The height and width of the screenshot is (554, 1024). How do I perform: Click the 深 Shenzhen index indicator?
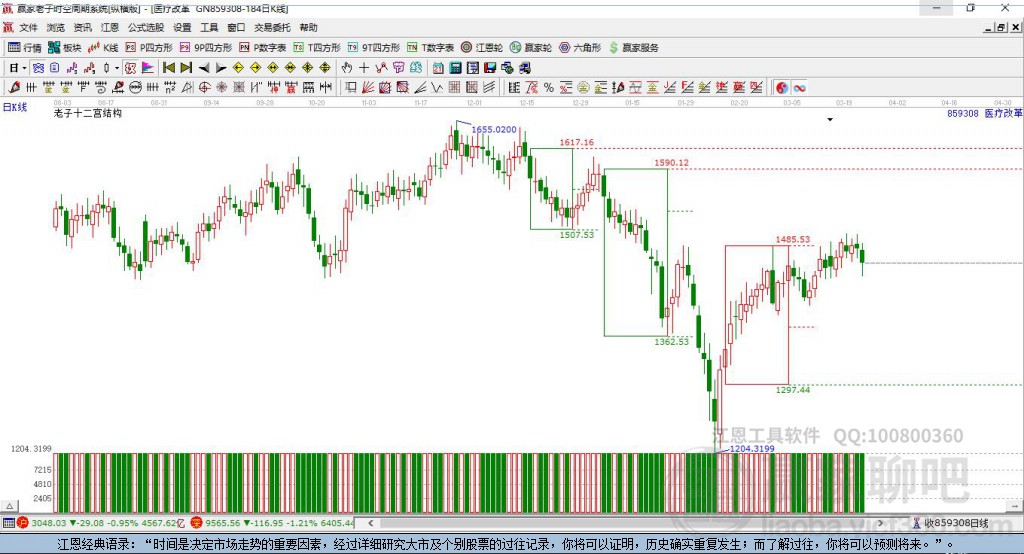[196, 523]
